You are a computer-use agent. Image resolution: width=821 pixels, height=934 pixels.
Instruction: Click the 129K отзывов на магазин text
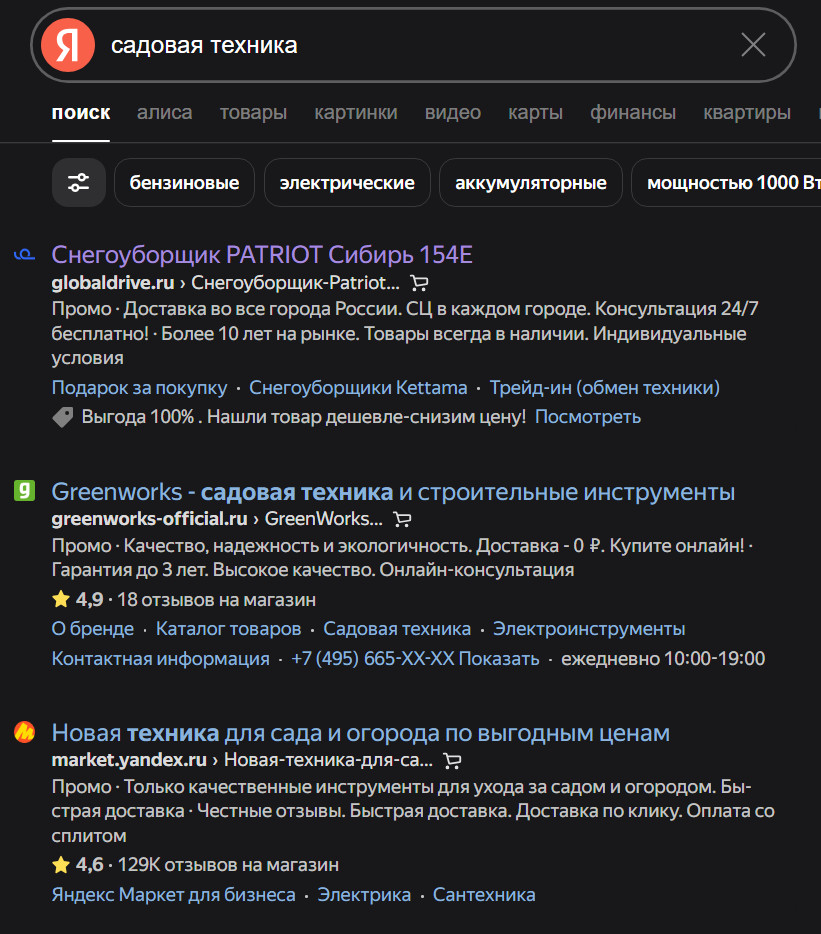229,864
